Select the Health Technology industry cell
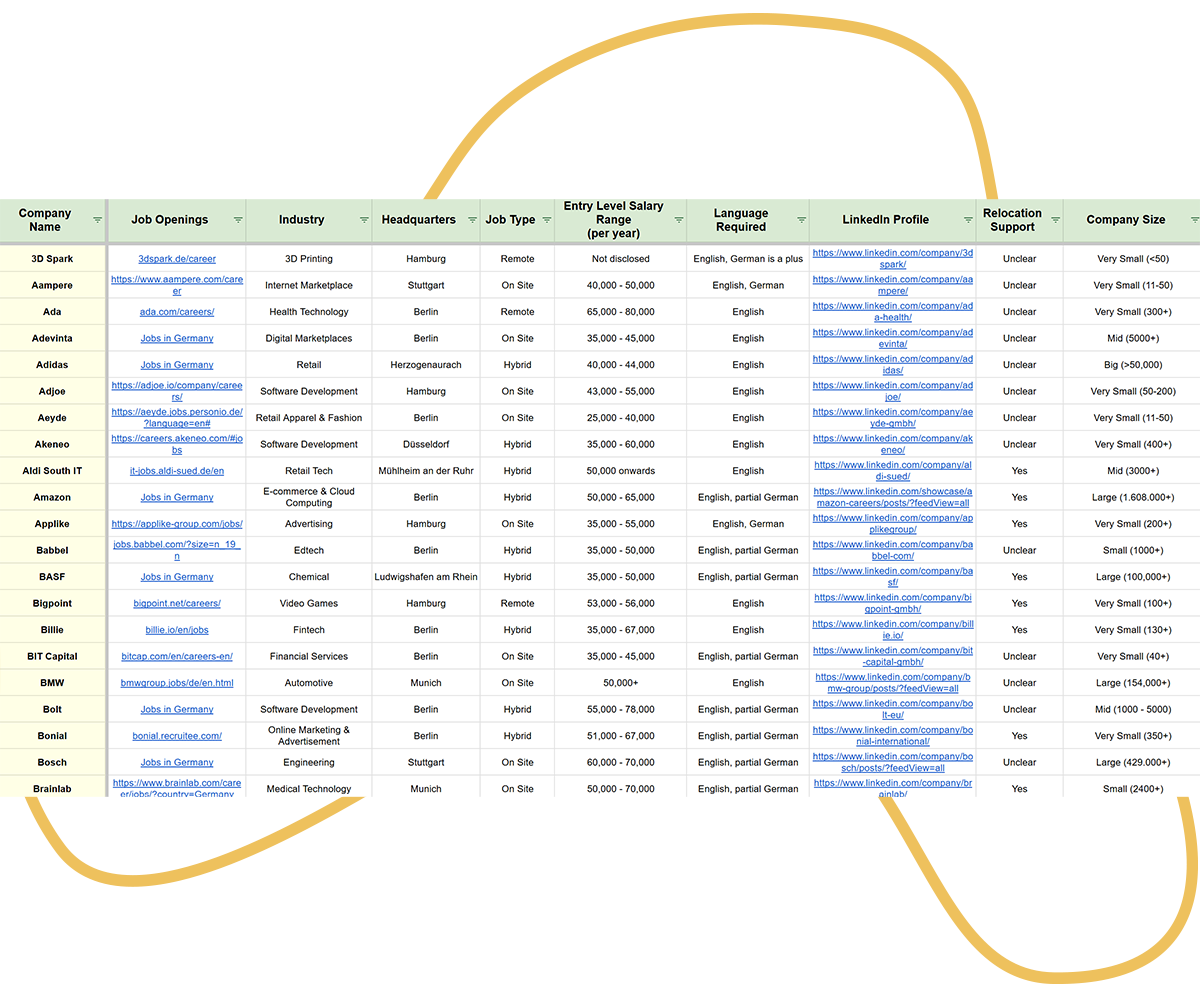1200x996 pixels. (309, 312)
